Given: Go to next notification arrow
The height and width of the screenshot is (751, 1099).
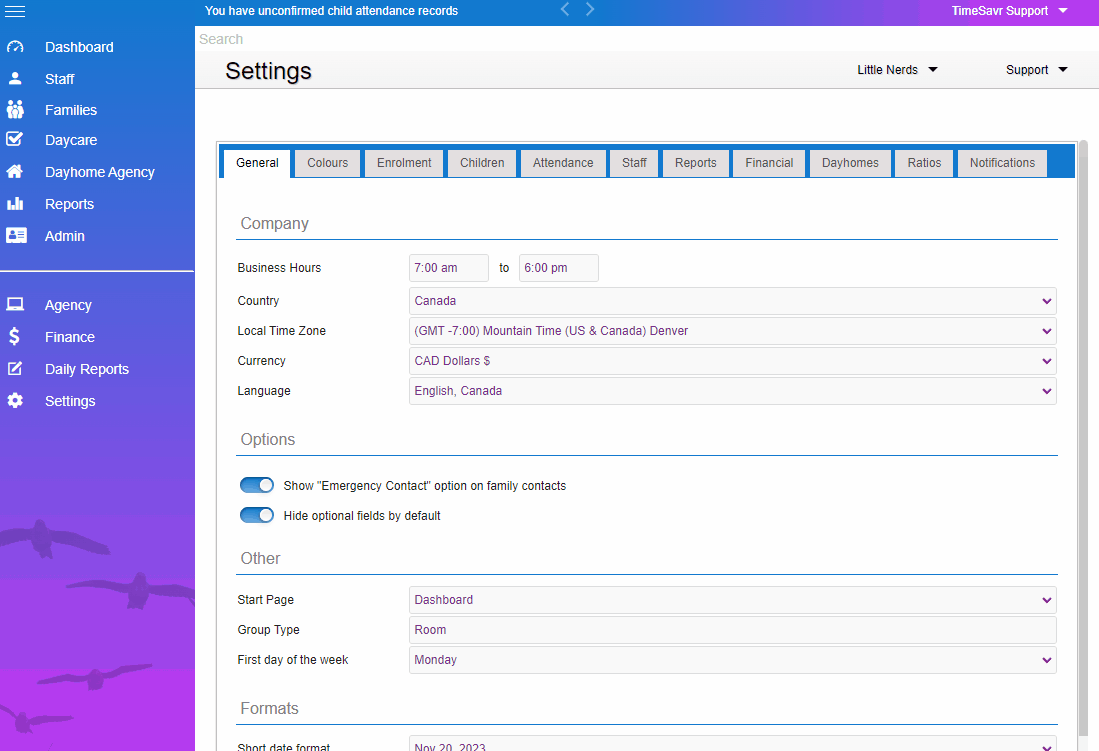Looking at the screenshot, I should coord(590,9).
